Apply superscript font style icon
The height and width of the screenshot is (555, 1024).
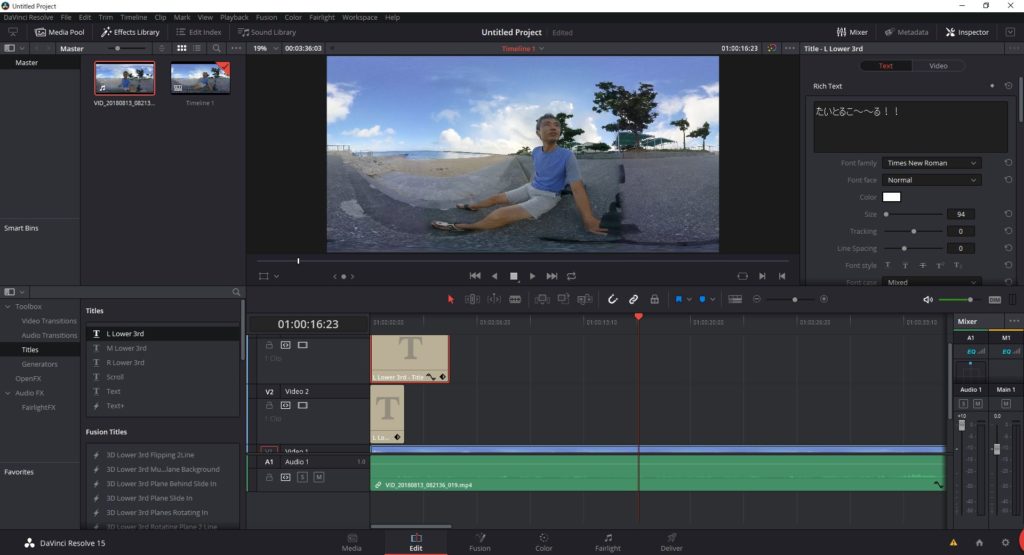[x=940, y=265]
